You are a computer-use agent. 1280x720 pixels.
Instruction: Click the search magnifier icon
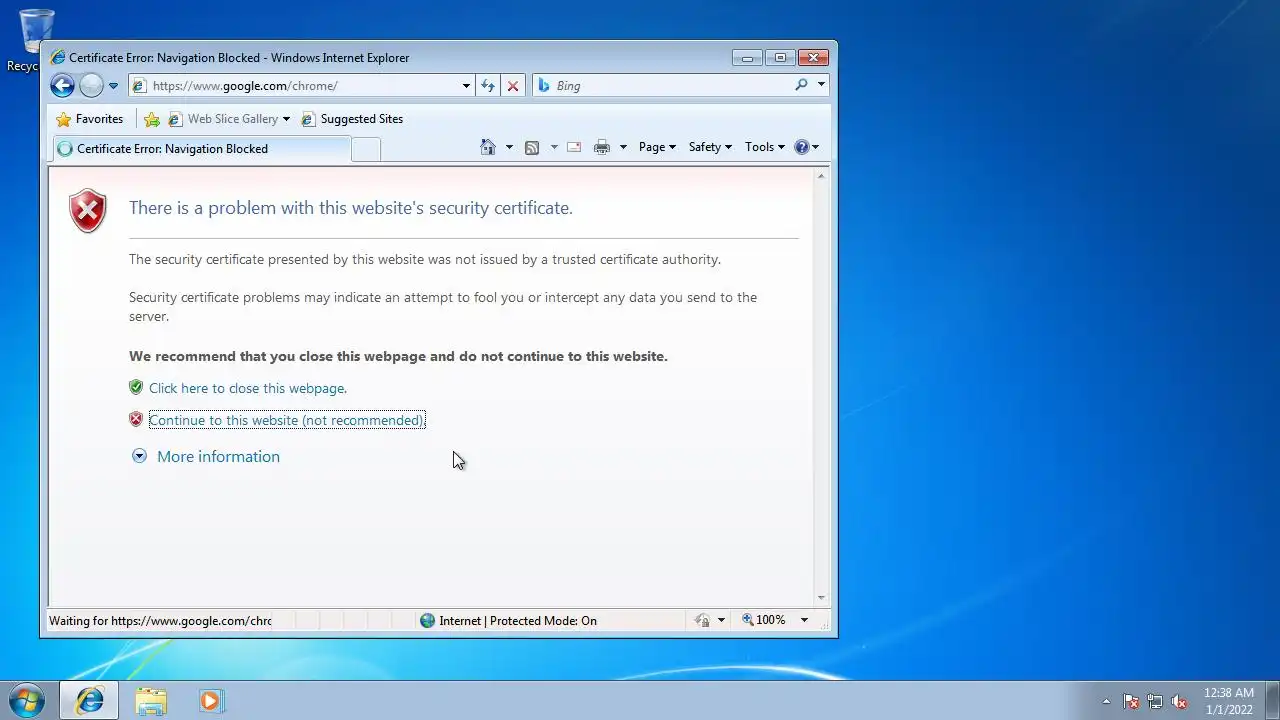tap(801, 85)
